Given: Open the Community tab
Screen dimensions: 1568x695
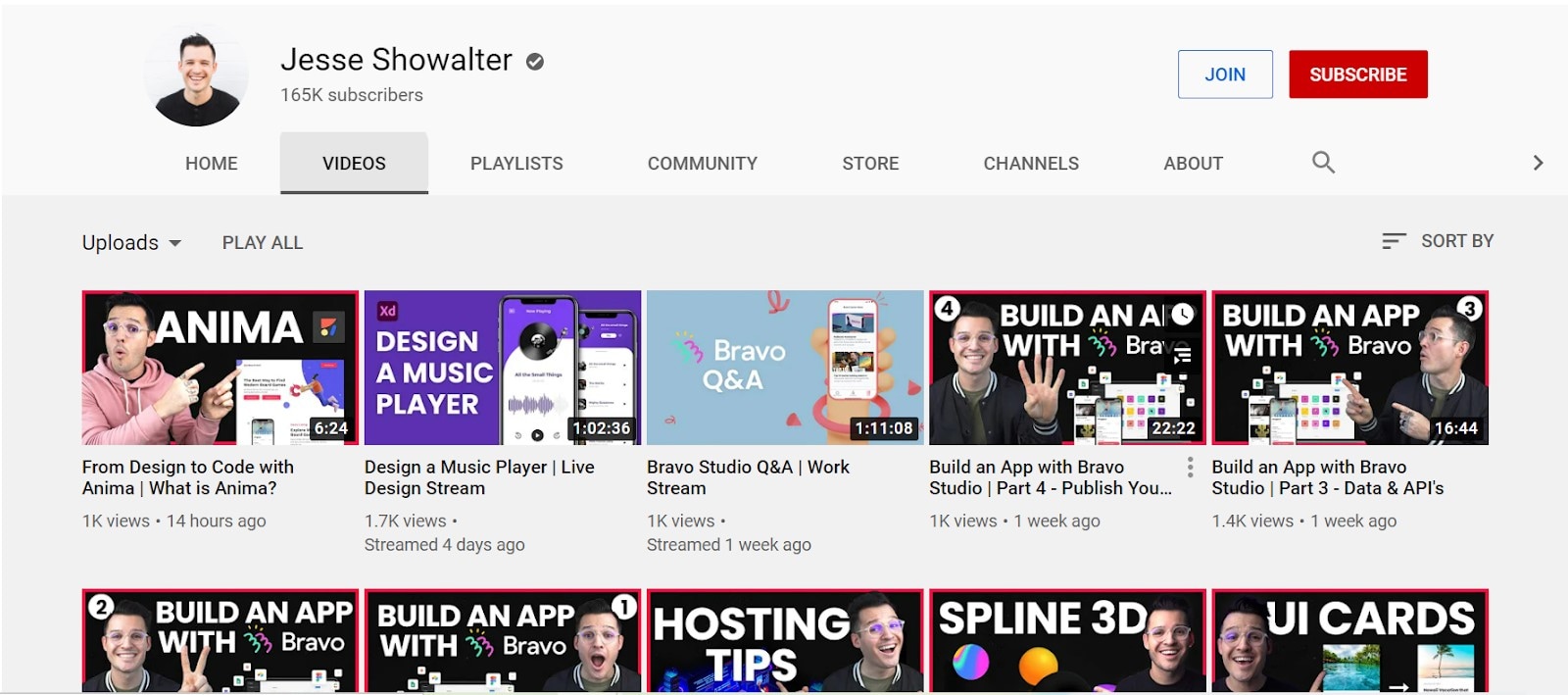Looking at the screenshot, I should [703, 164].
